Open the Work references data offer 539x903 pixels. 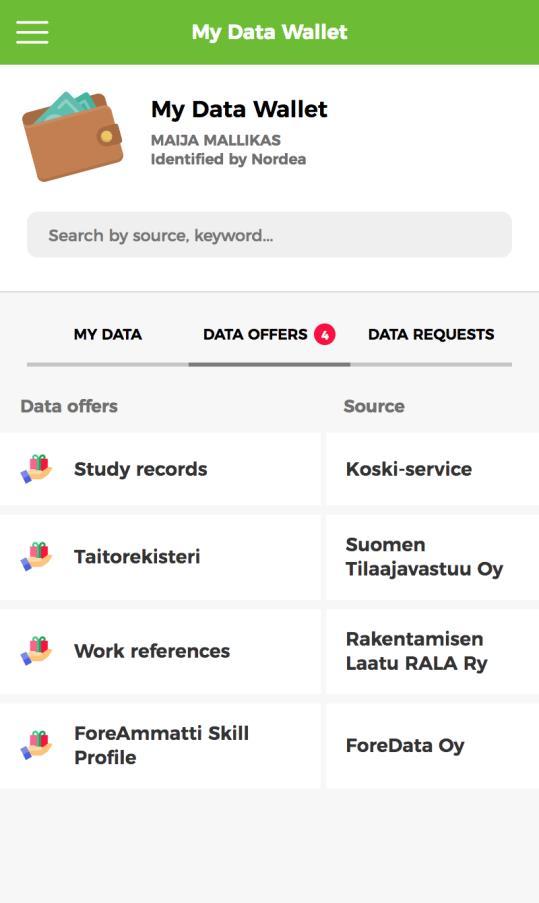[160, 651]
